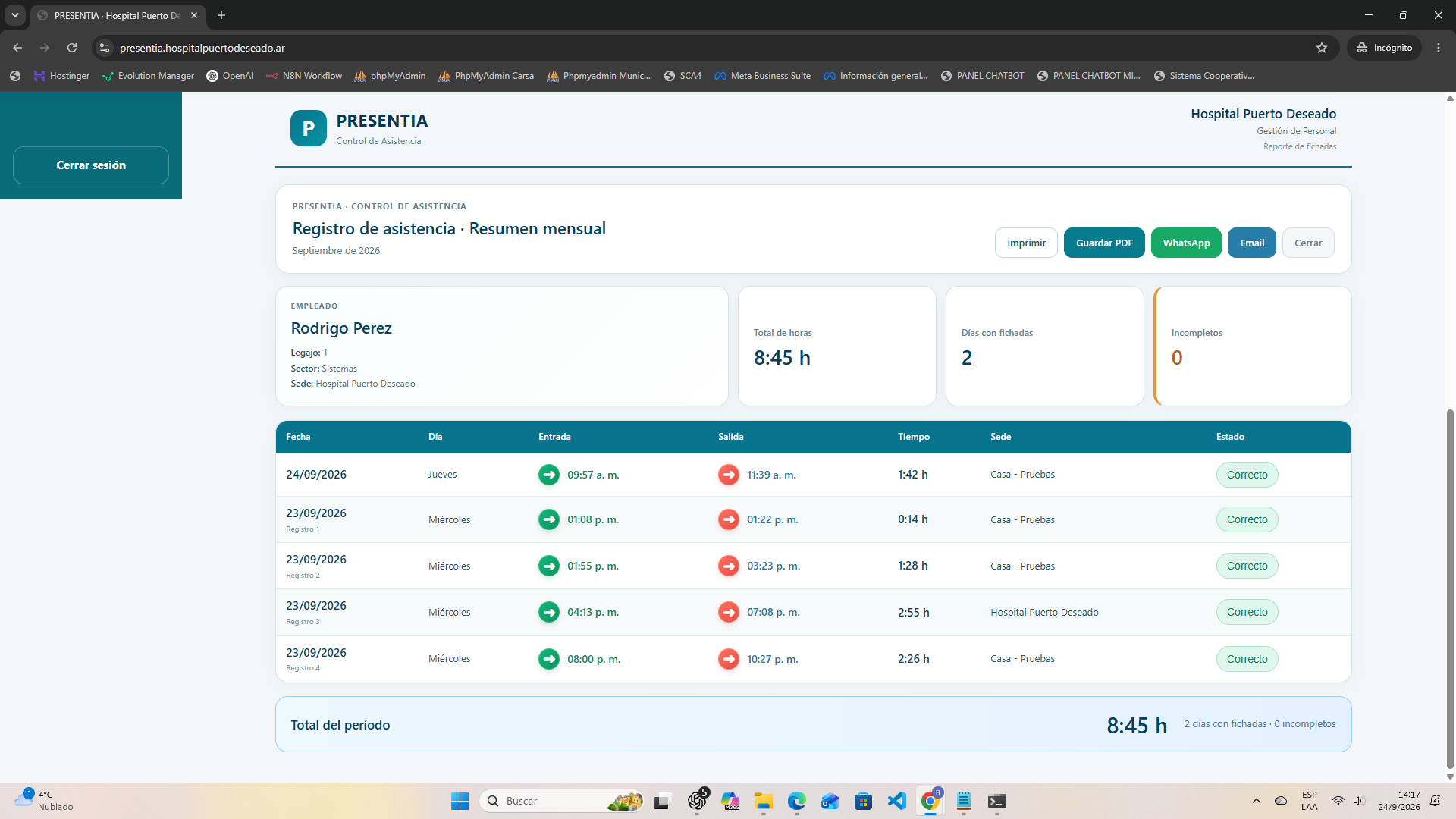Screen dimensions: 1456x819
Task: Open Microsoft Edge from taskbar
Action: coord(796,801)
